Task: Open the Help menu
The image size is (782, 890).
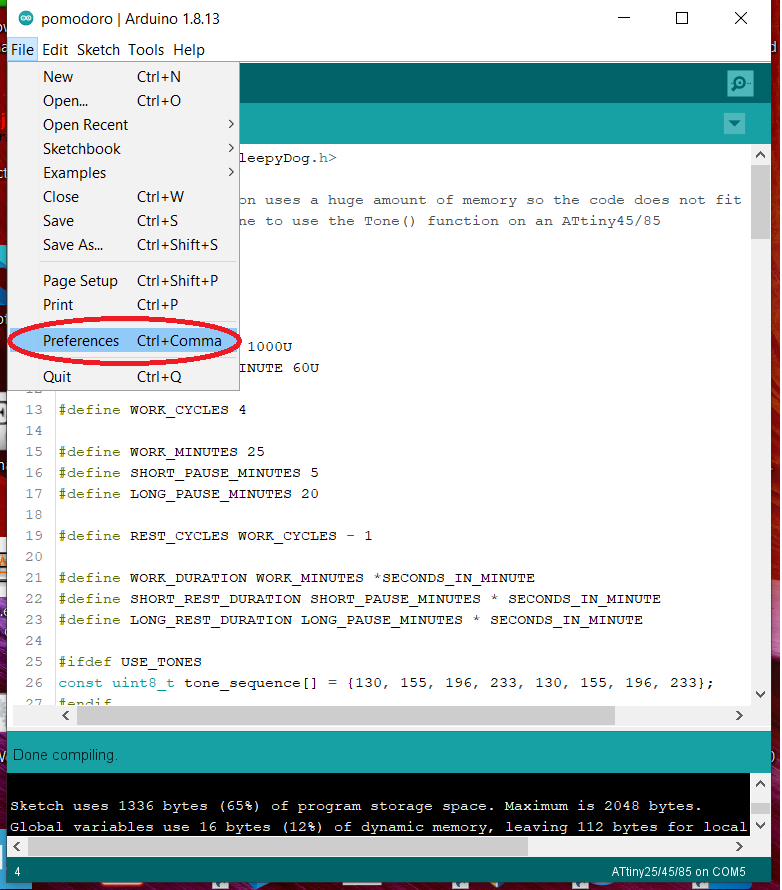Action: point(189,50)
